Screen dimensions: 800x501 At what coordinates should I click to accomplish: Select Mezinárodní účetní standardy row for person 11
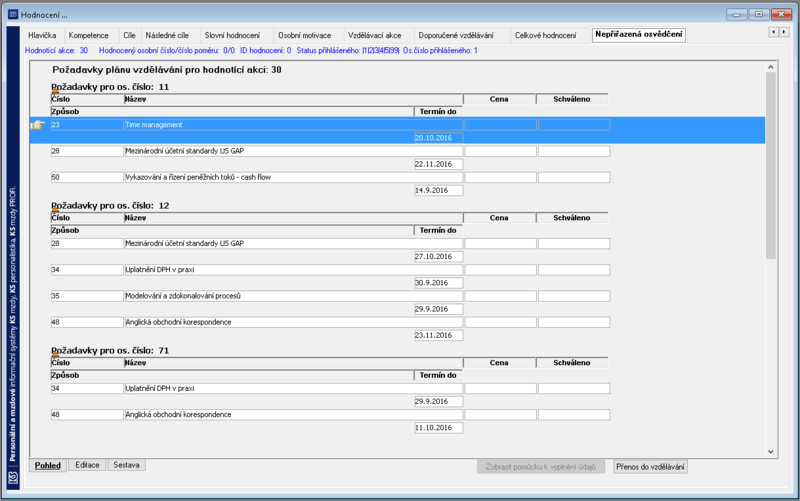point(293,151)
